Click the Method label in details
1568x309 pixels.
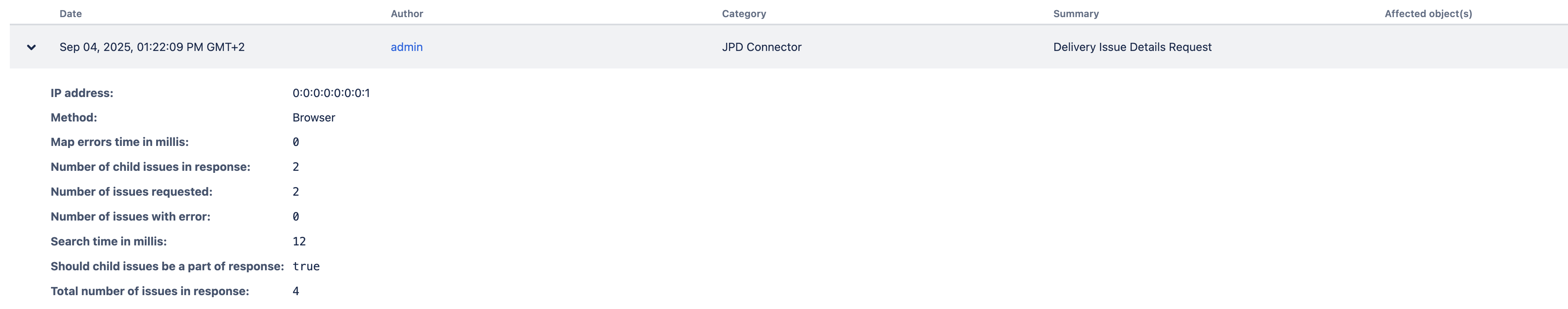tap(74, 117)
